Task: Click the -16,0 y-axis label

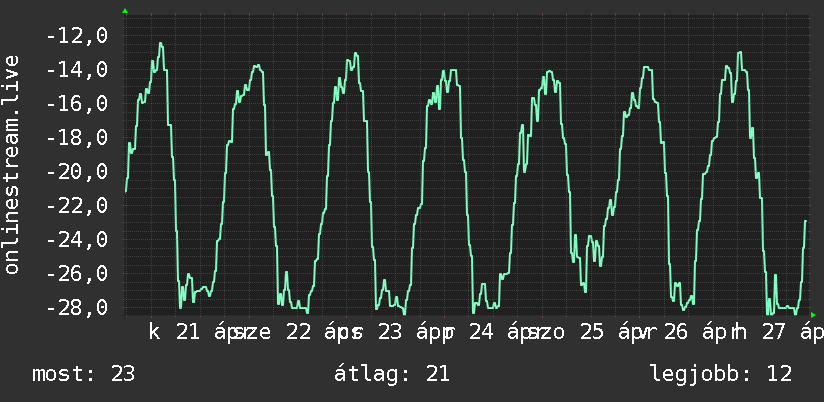Action: point(77,104)
